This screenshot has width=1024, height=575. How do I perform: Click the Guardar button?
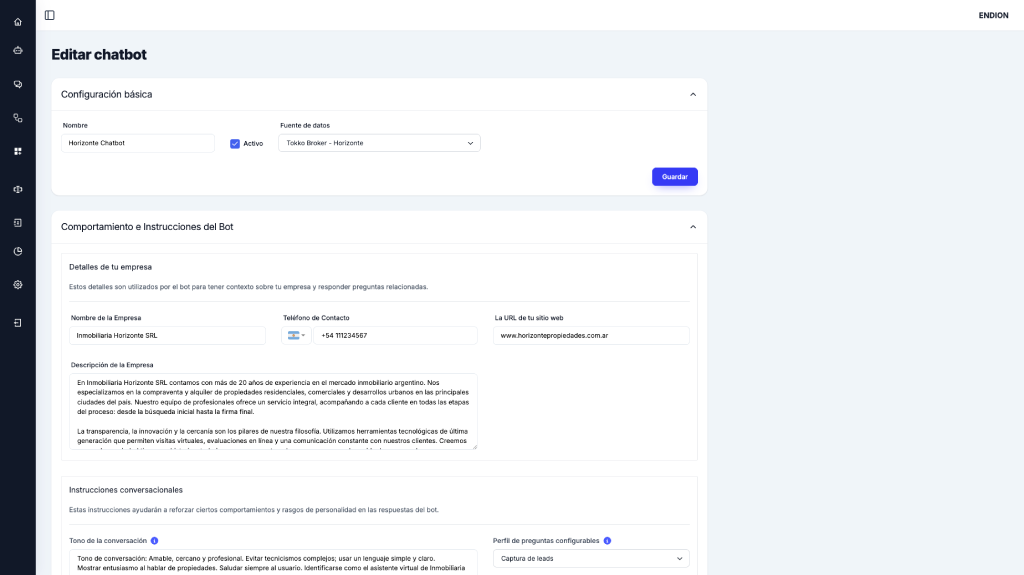point(674,177)
